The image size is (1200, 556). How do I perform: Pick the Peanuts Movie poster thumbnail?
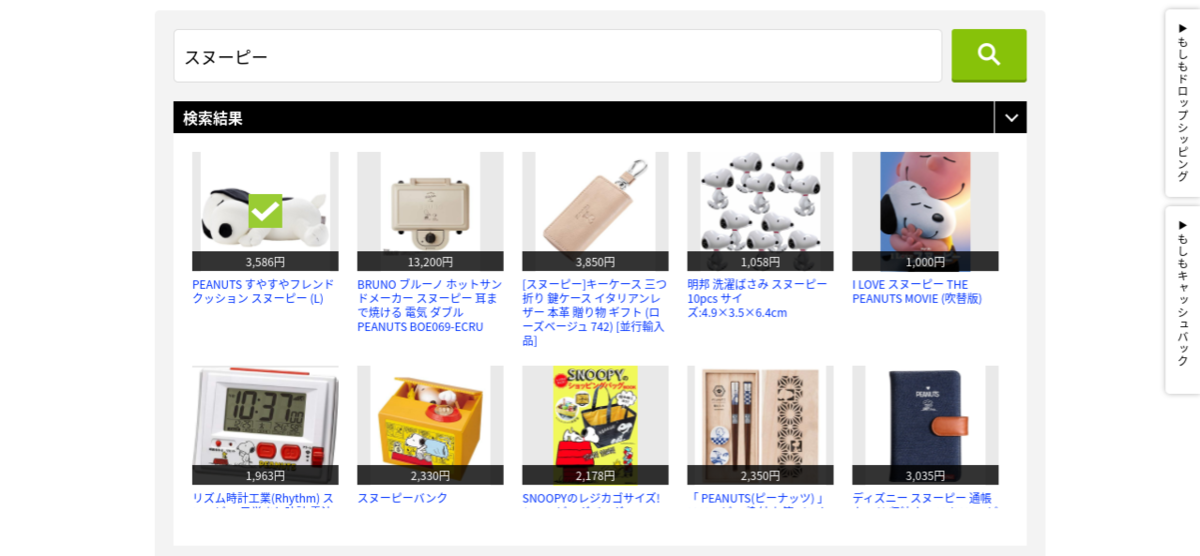925,211
